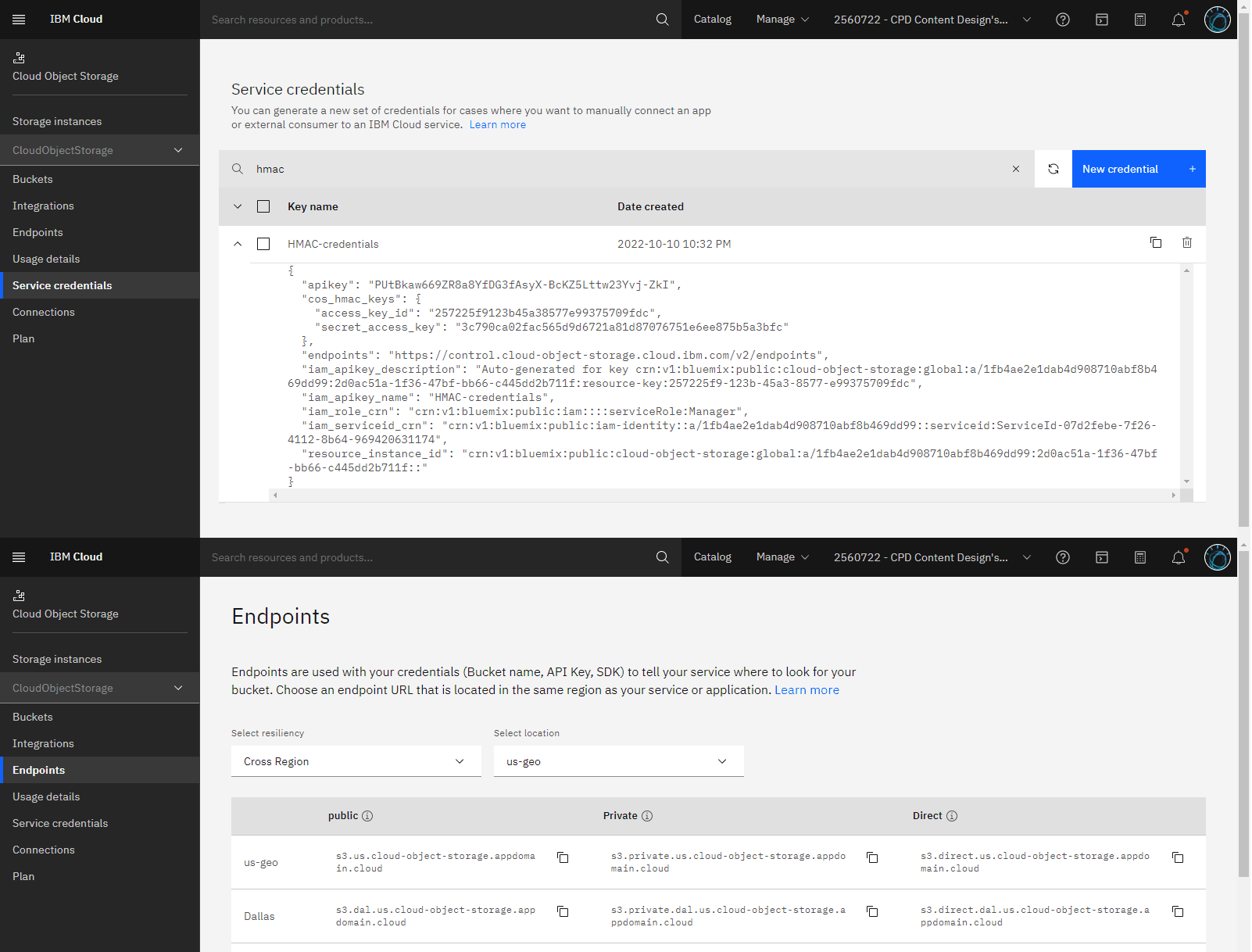Open Catalog link in bottom header
Screen dimensions: 1252x952
(713, 557)
